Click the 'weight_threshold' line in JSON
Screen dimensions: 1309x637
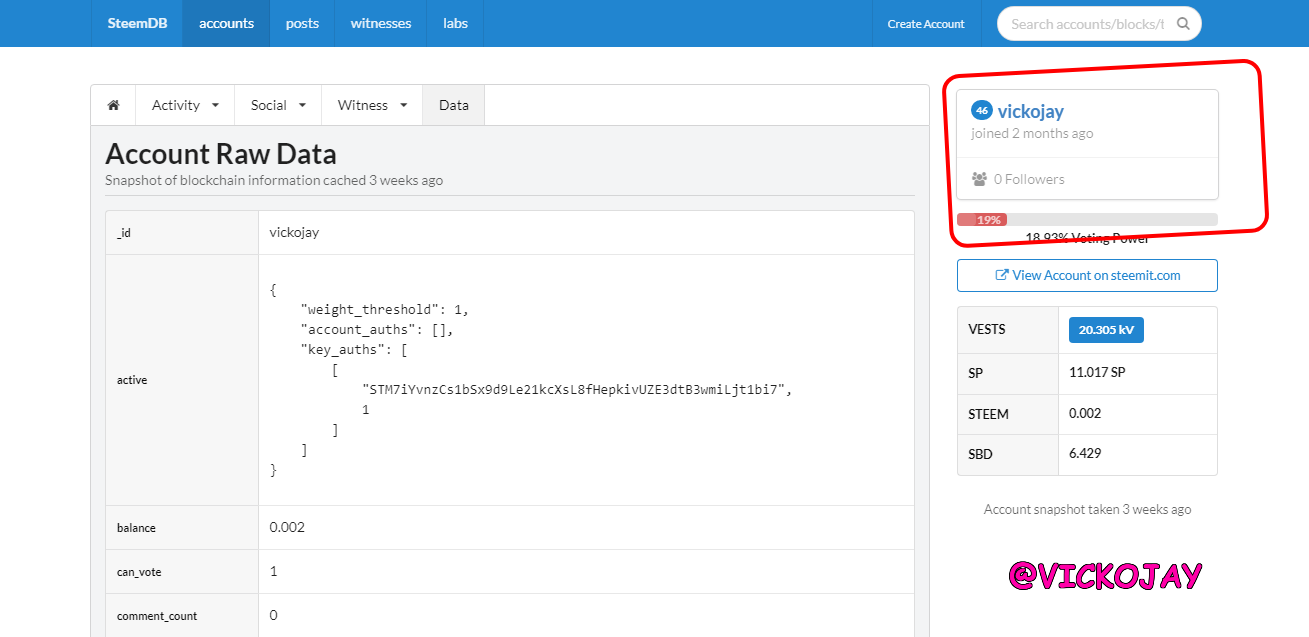pyautogui.click(x=384, y=309)
